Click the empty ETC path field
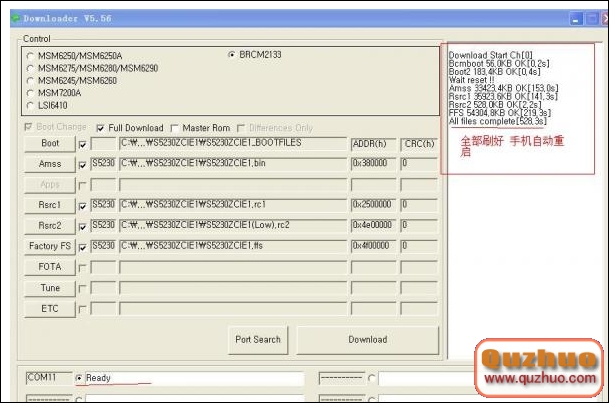This screenshot has width=609, height=403. click(233, 309)
